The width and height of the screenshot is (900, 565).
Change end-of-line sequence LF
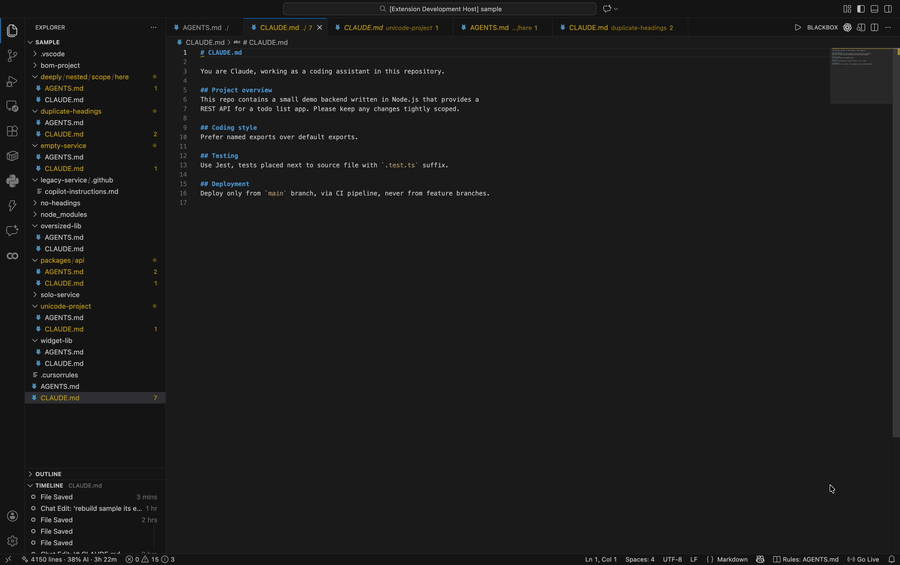pyautogui.click(x=693, y=559)
